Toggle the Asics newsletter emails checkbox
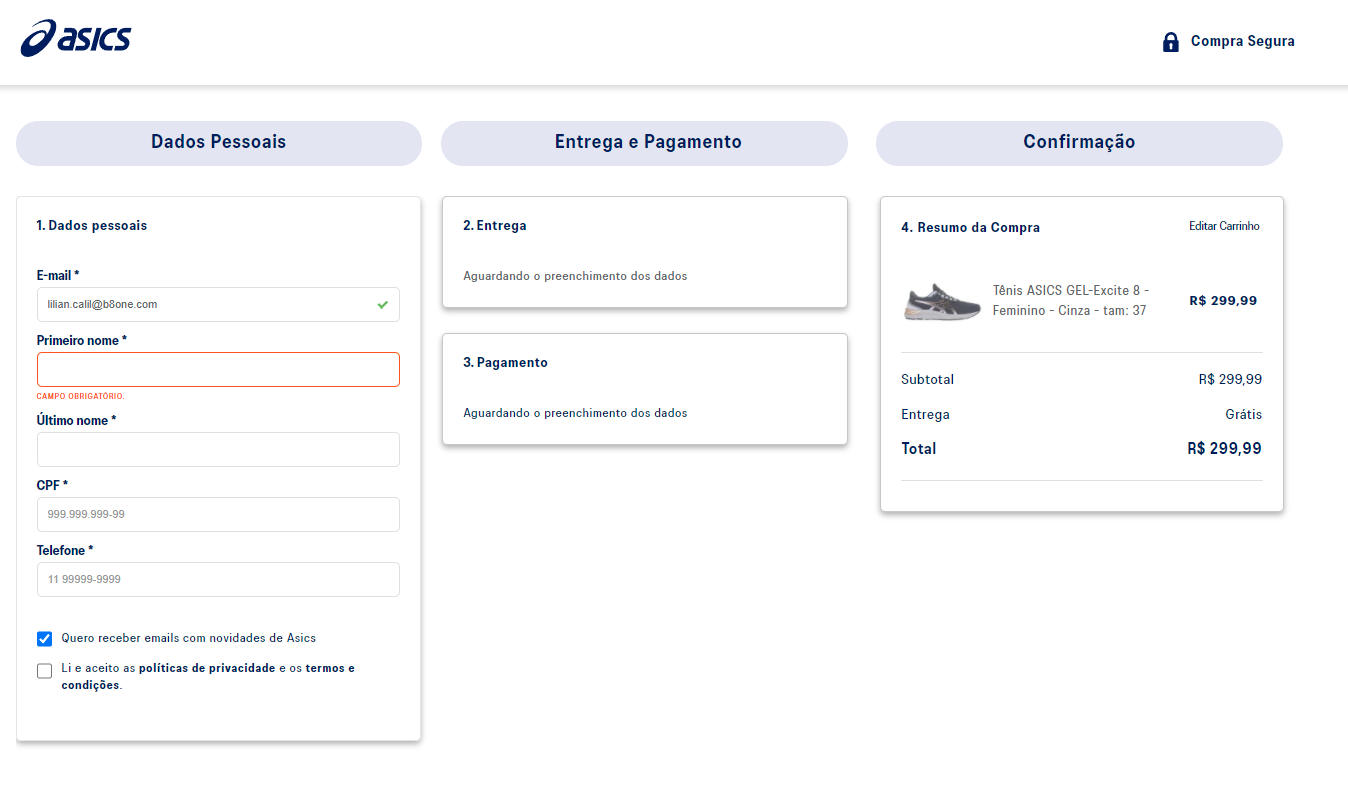 coord(44,639)
